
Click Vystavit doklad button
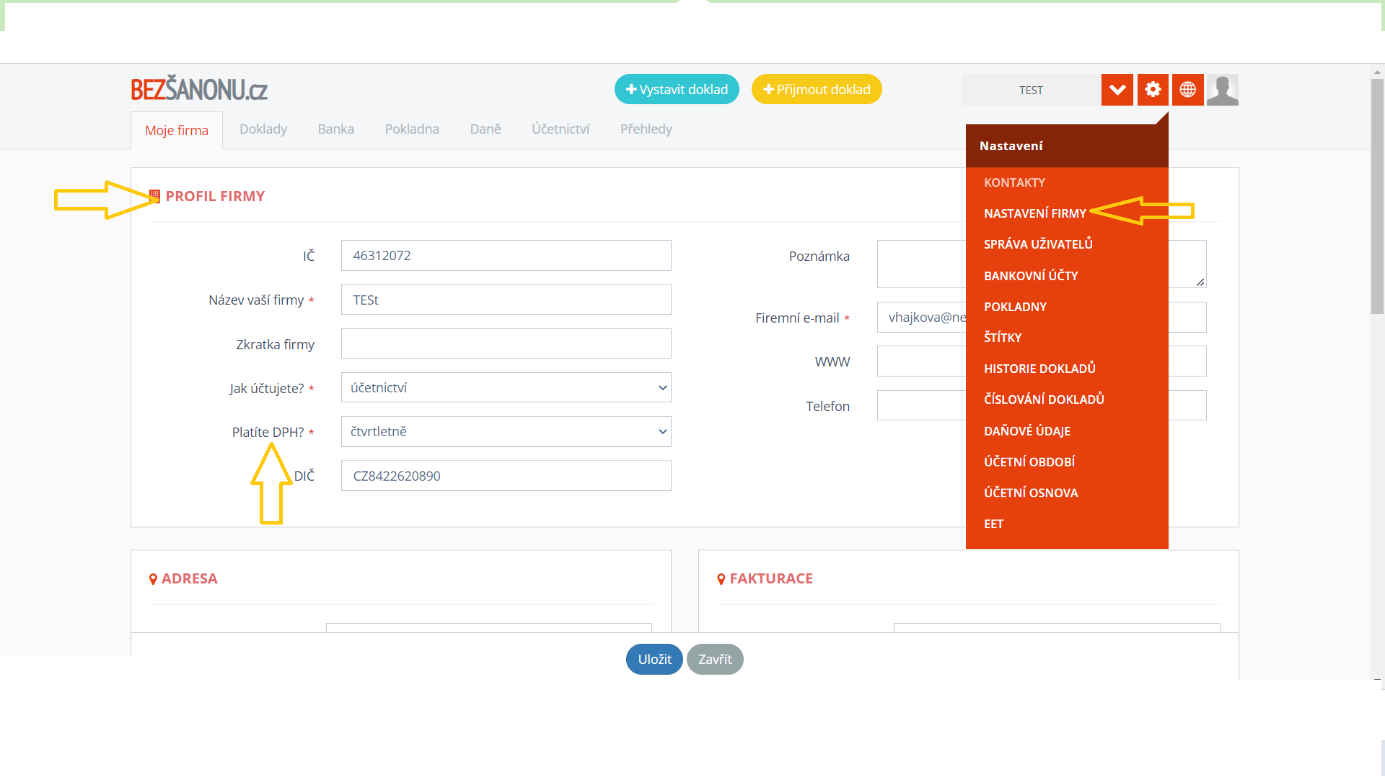[677, 89]
